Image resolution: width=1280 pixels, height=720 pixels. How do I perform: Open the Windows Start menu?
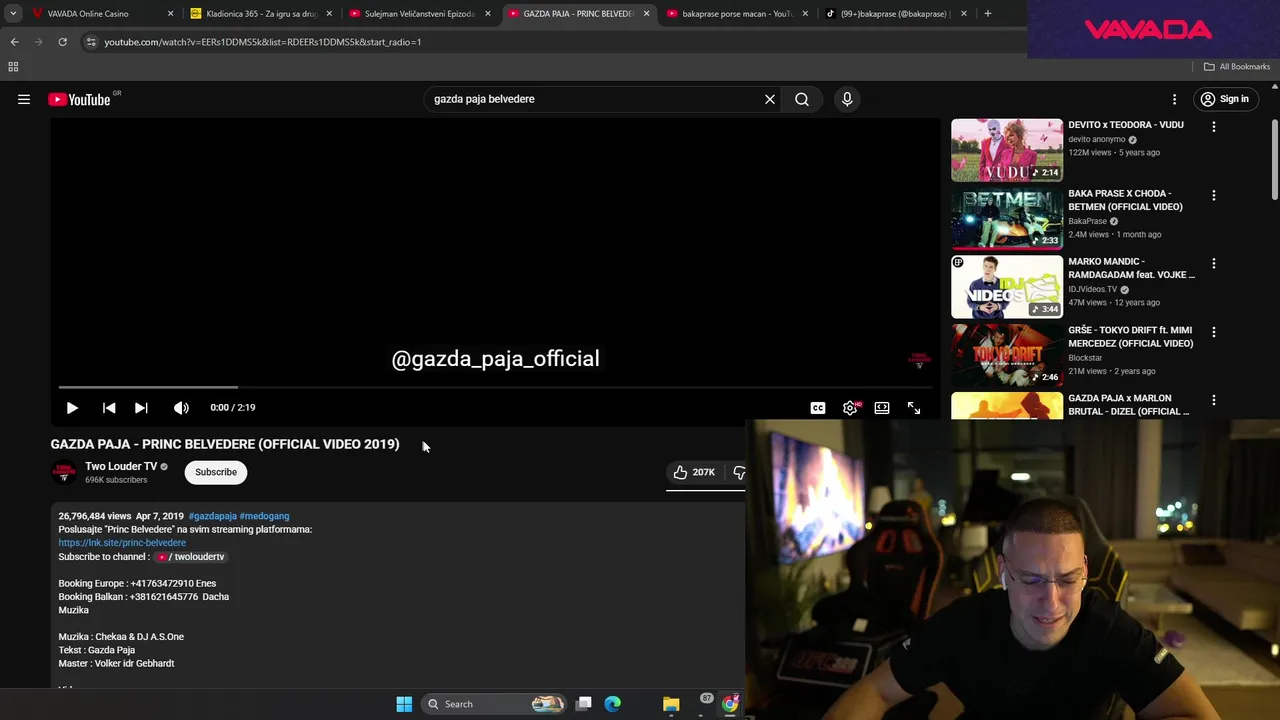pos(404,704)
